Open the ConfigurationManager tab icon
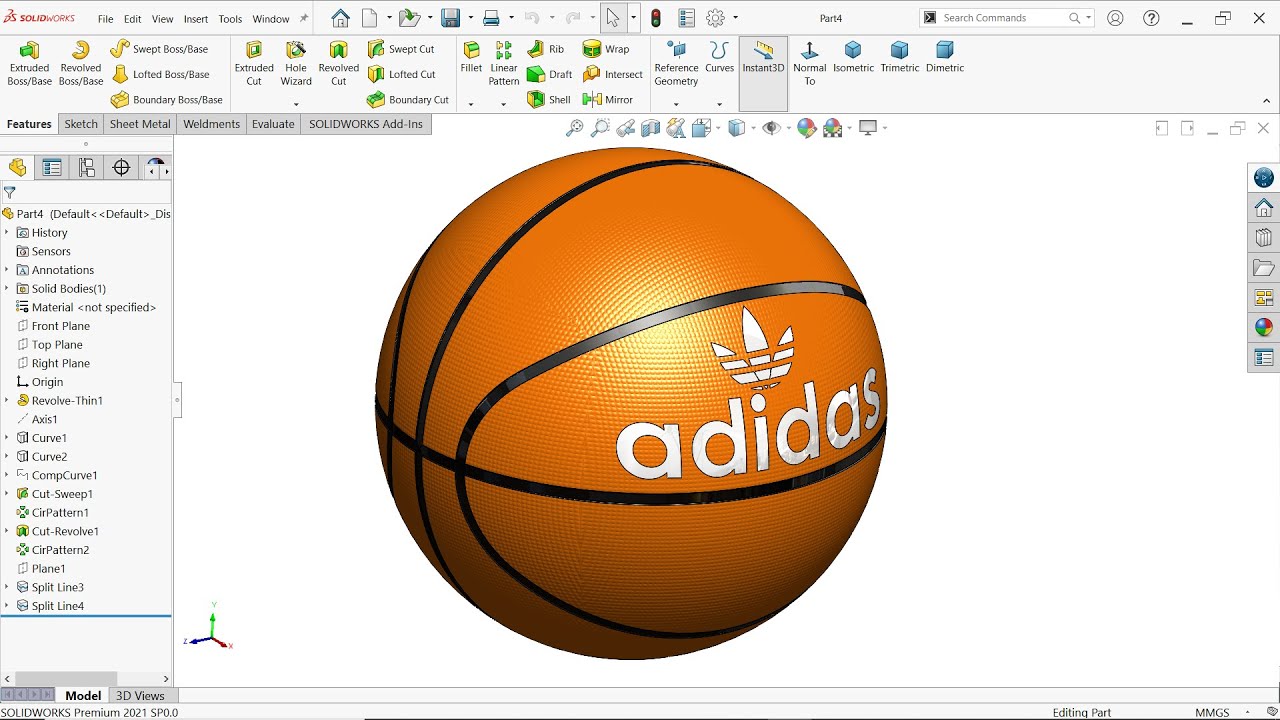Image resolution: width=1280 pixels, height=720 pixels. point(87,168)
